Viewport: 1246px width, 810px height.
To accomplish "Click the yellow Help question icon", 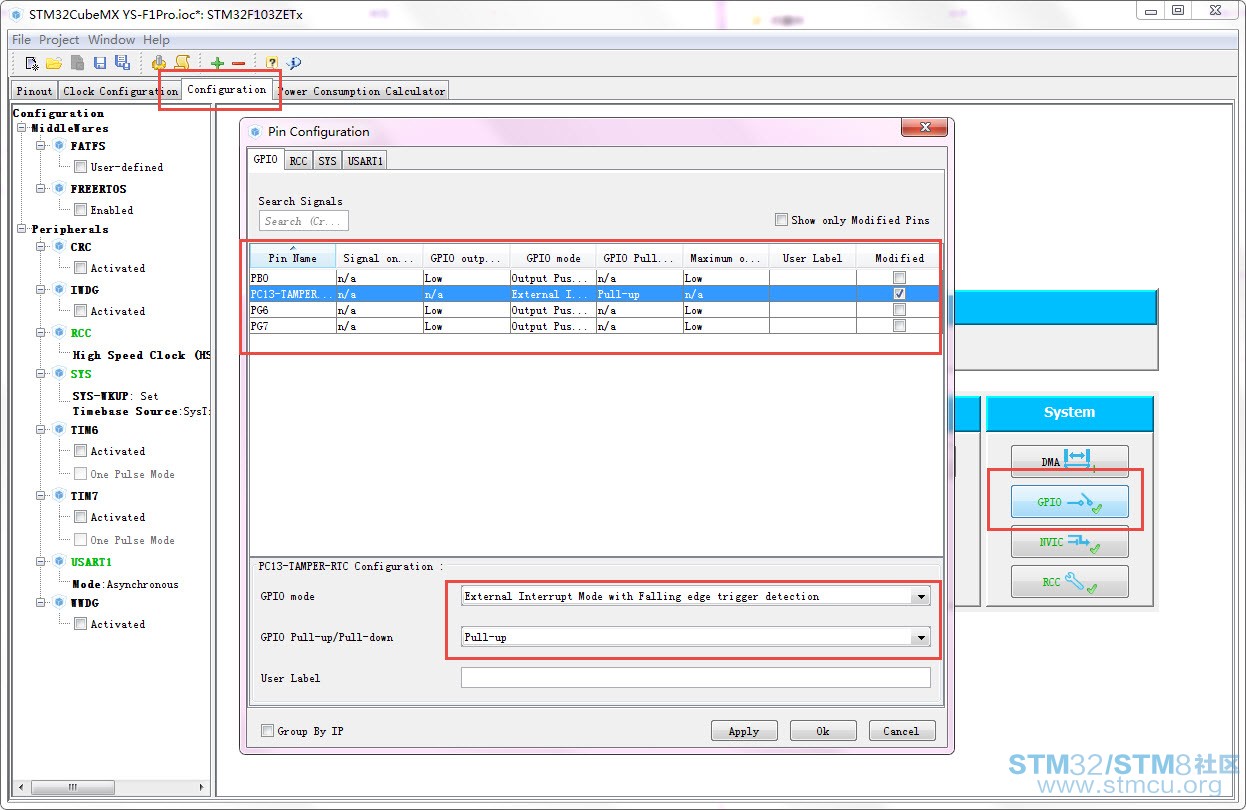I will [x=272, y=63].
